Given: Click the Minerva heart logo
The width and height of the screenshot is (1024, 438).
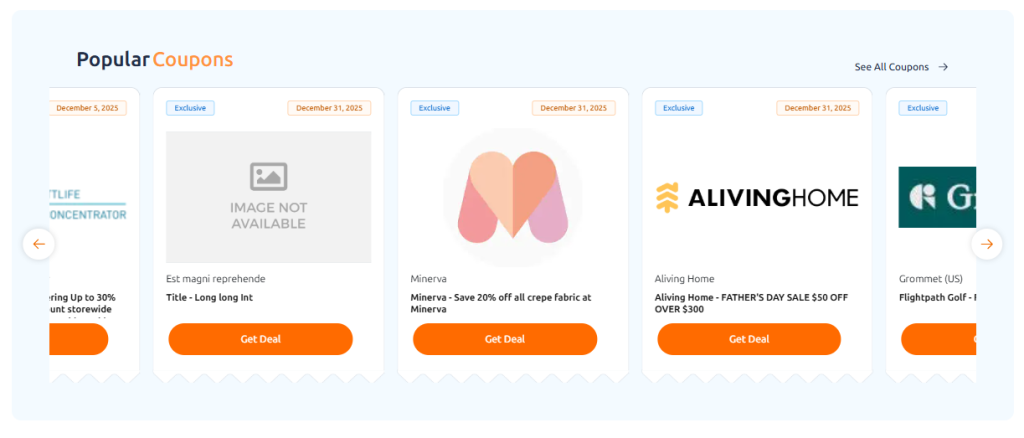Looking at the screenshot, I should coord(512,197).
